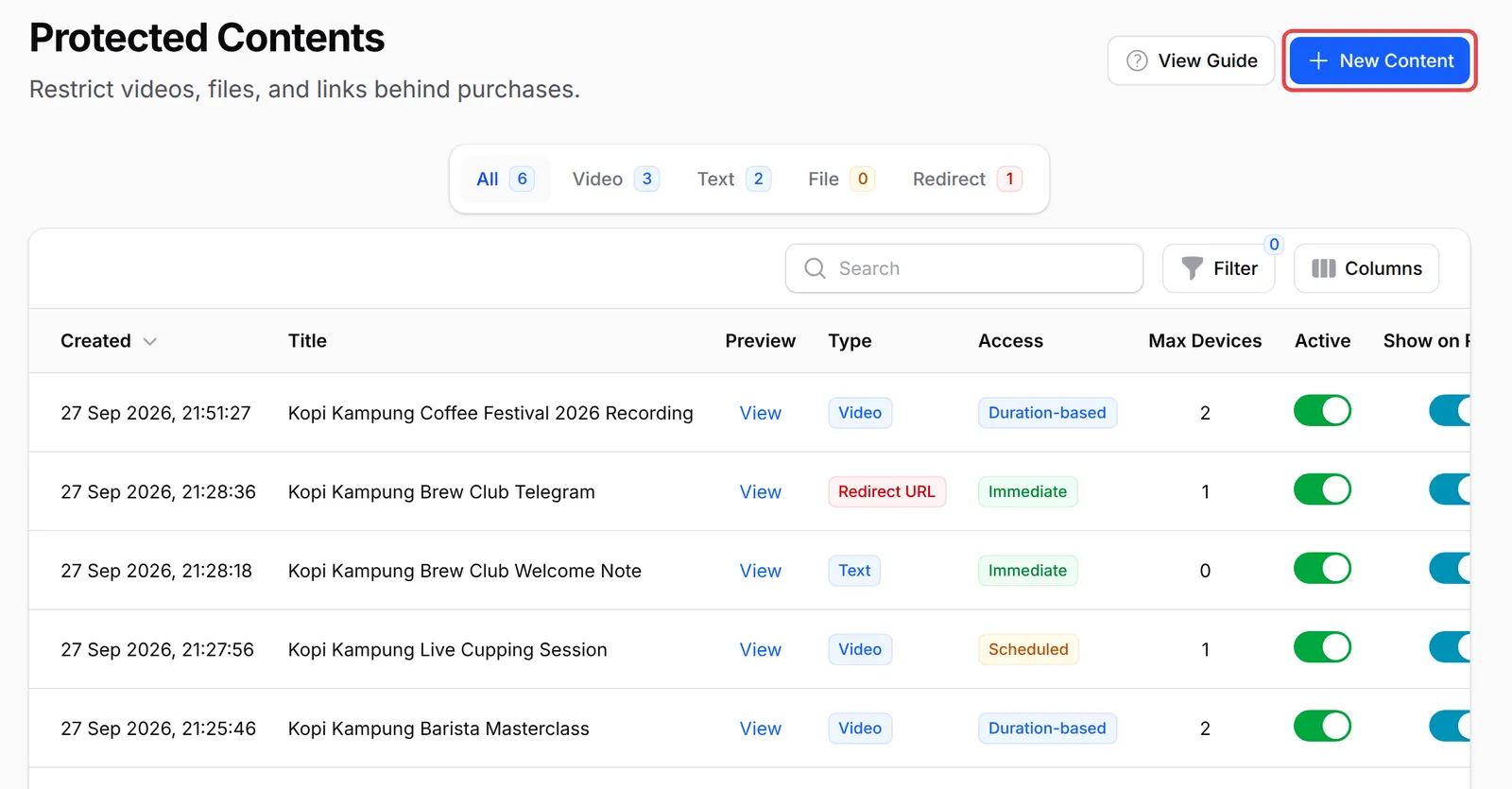Click the Max Devices column header
The image size is (1512, 789).
point(1205,341)
